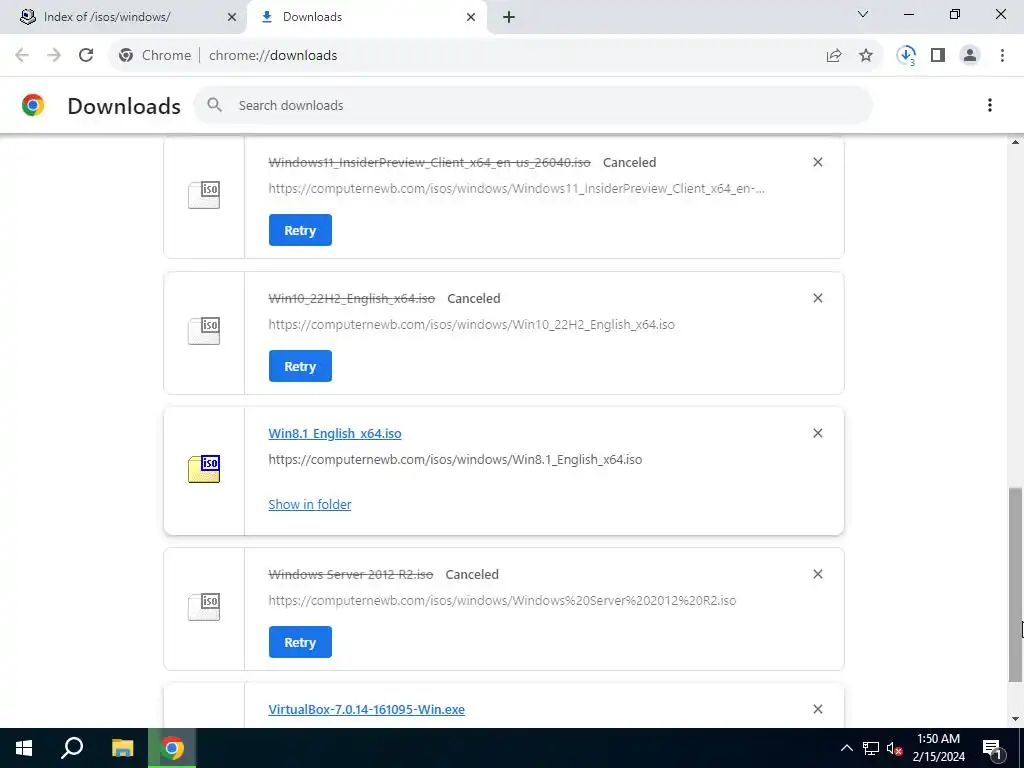Screen dimensions: 1024x768
Task: Click the Canceled status of Win10_22H2
Action: pyautogui.click(x=473, y=298)
